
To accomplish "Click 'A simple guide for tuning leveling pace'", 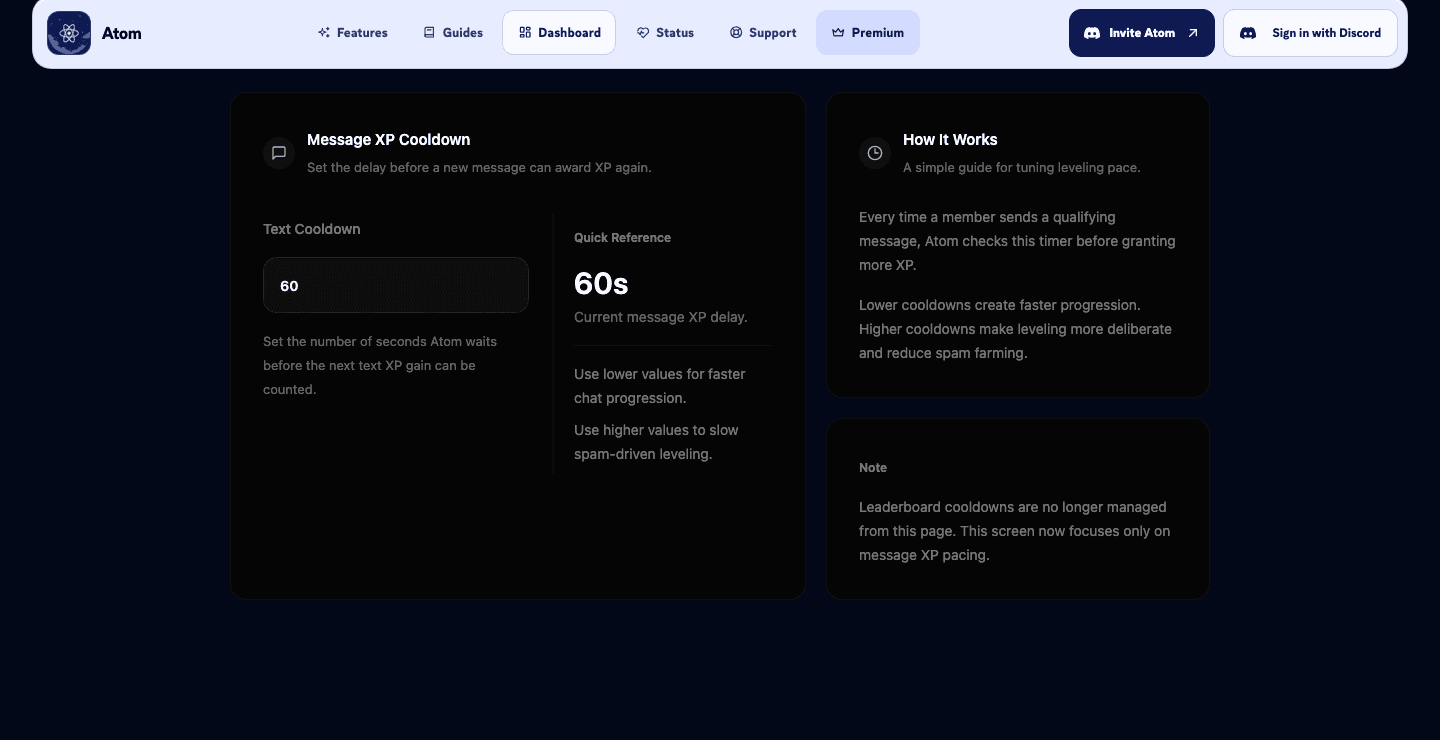I will click(1022, 168).
